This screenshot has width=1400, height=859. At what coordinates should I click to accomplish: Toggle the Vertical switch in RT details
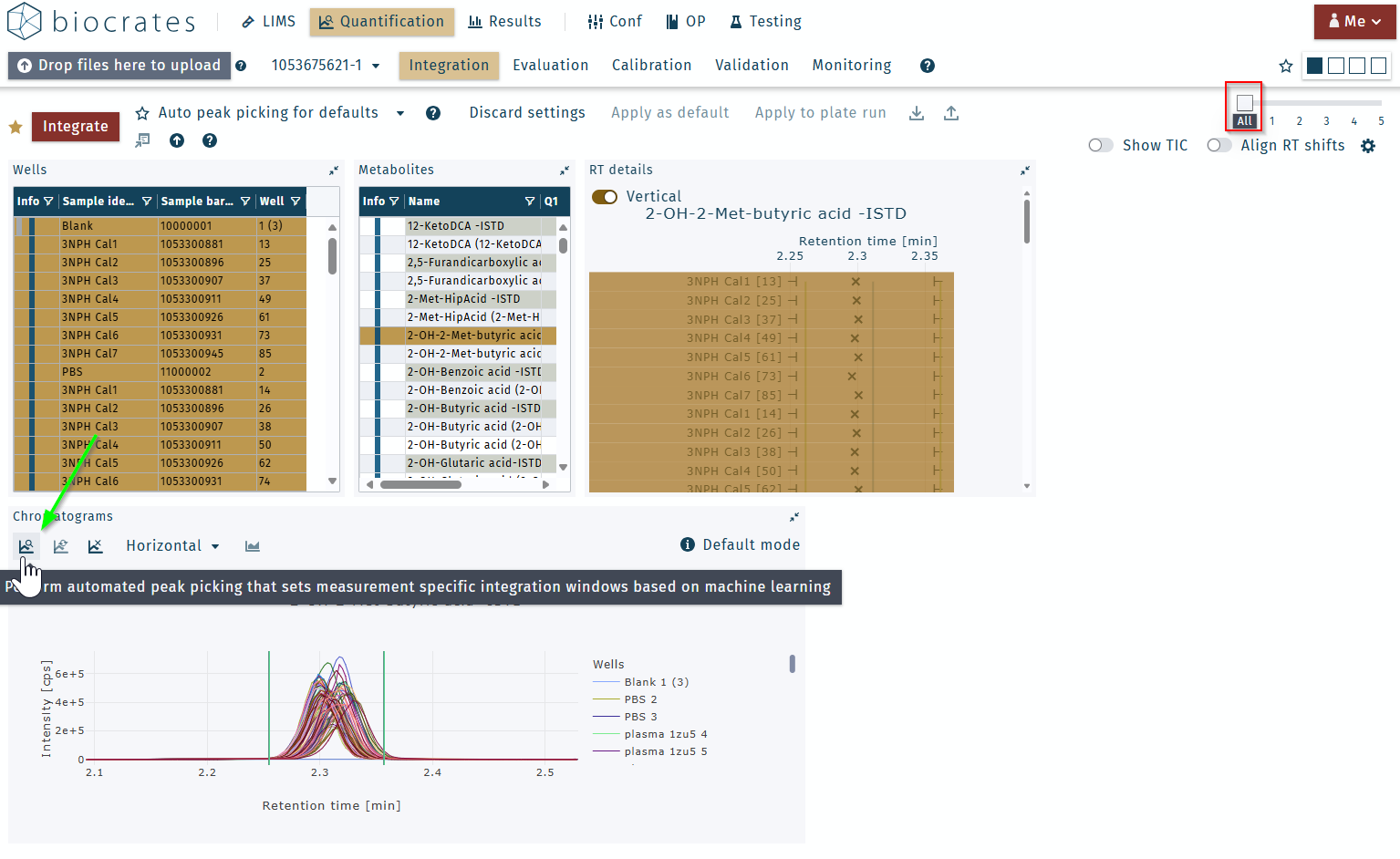pyautogui.click(x=605, y=197)
